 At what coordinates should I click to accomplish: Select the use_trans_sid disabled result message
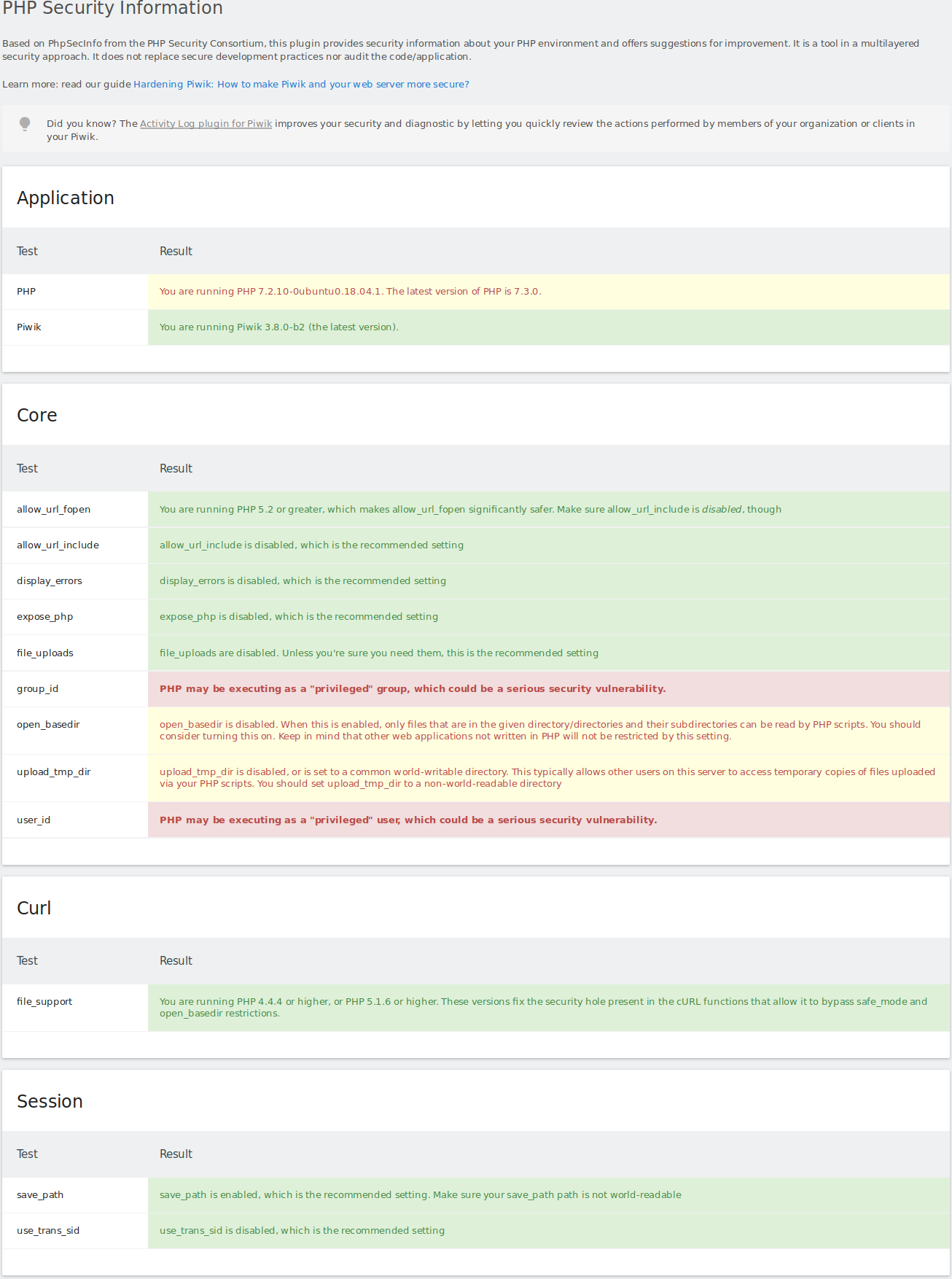(x=302, y=1231)
